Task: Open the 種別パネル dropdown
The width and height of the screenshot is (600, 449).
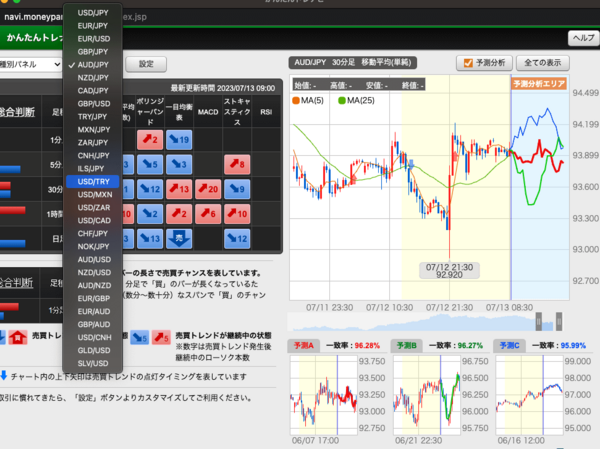Action: (30, 64)
